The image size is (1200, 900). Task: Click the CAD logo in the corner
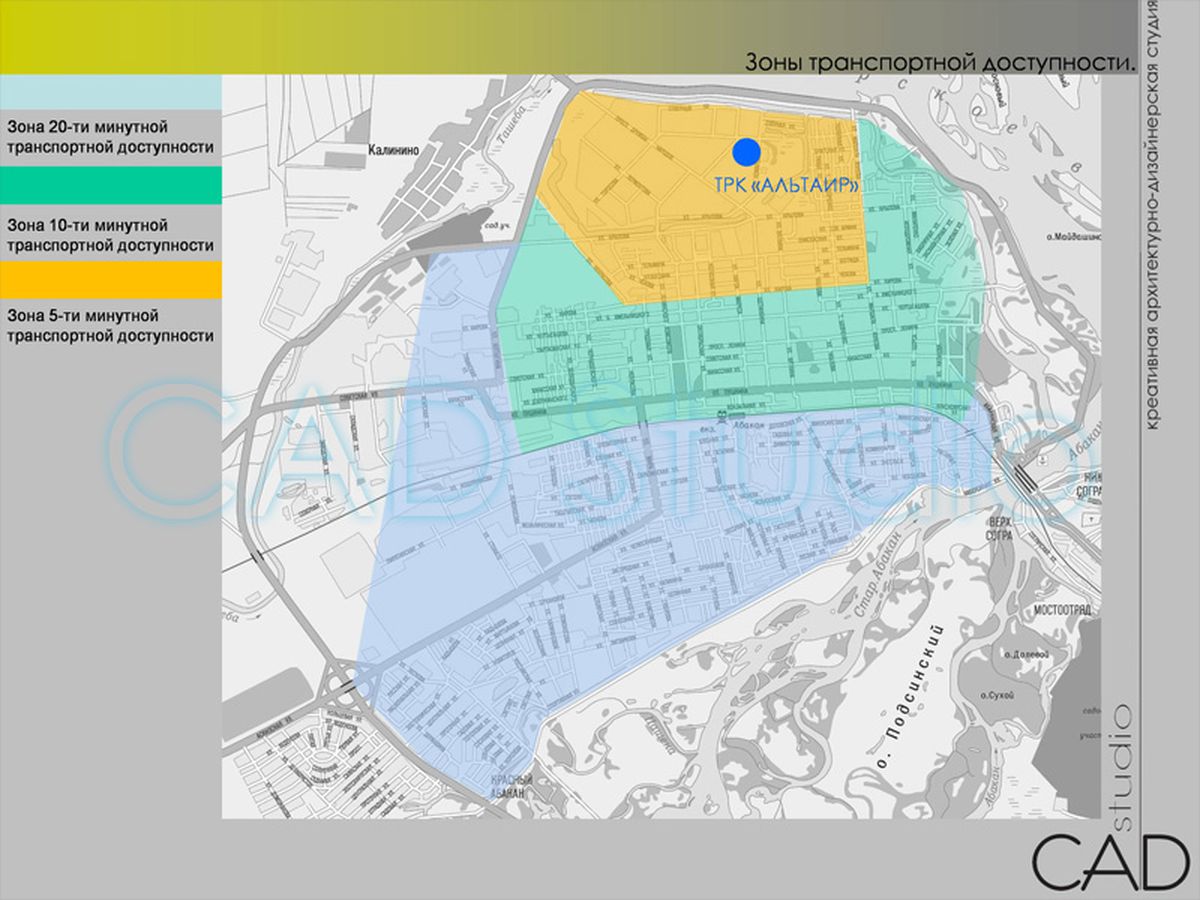[1110, 860]
